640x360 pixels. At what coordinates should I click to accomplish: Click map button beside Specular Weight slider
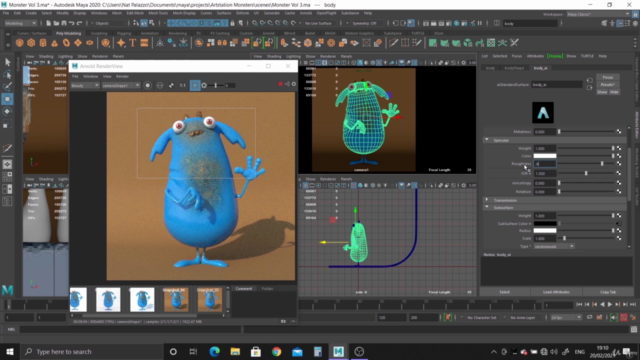619,148
